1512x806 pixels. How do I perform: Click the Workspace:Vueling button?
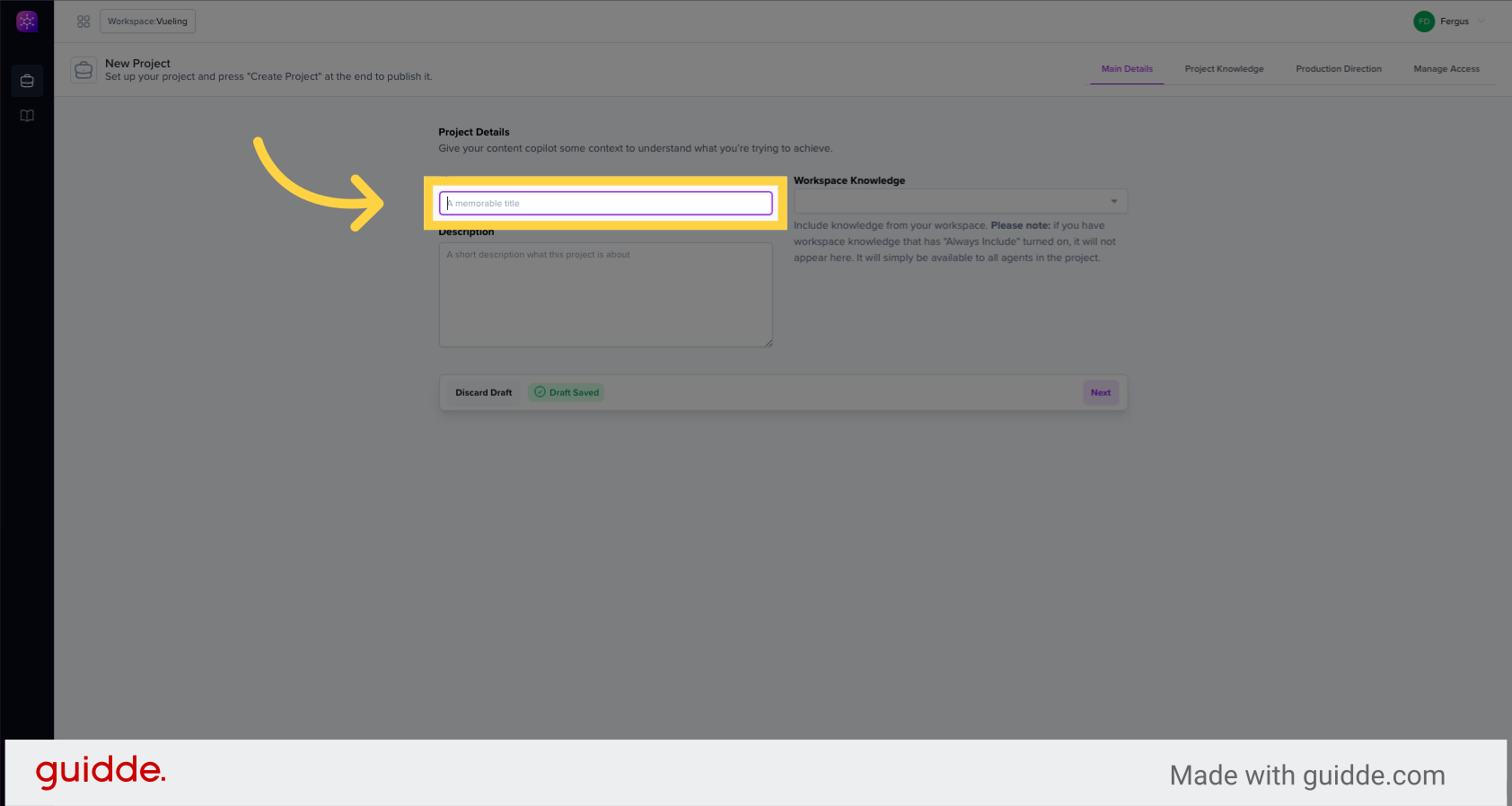tap(147, 22)
